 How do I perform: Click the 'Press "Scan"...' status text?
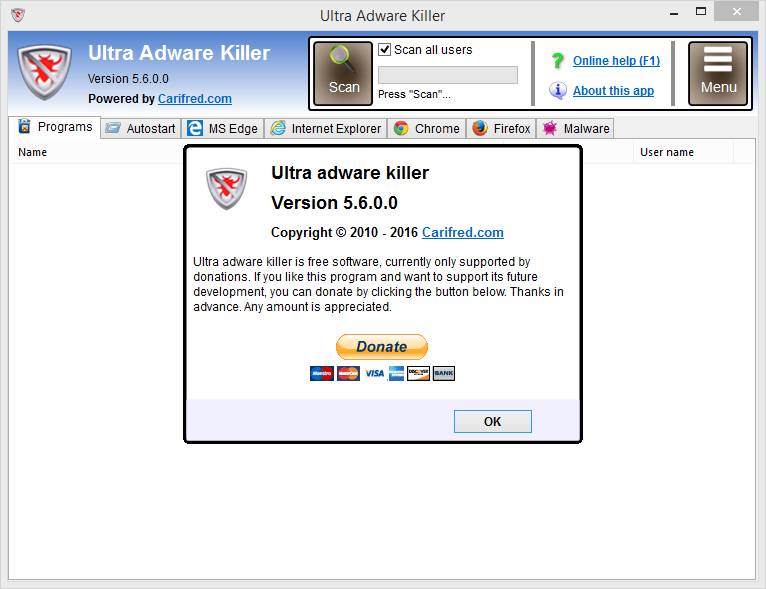pos(414,94)
